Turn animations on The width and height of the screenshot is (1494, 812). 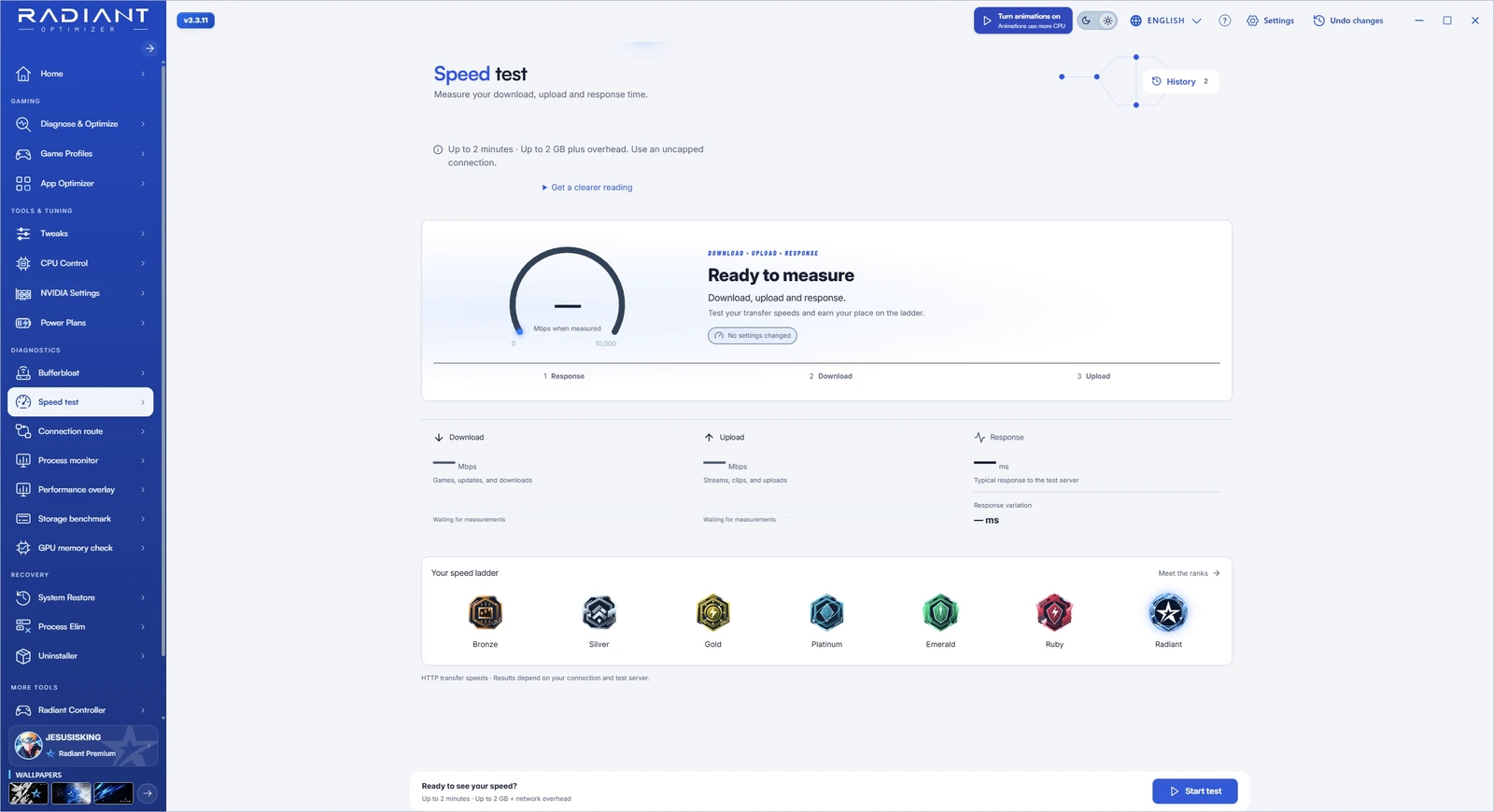pyautogui.click(x=1022, y=21)
